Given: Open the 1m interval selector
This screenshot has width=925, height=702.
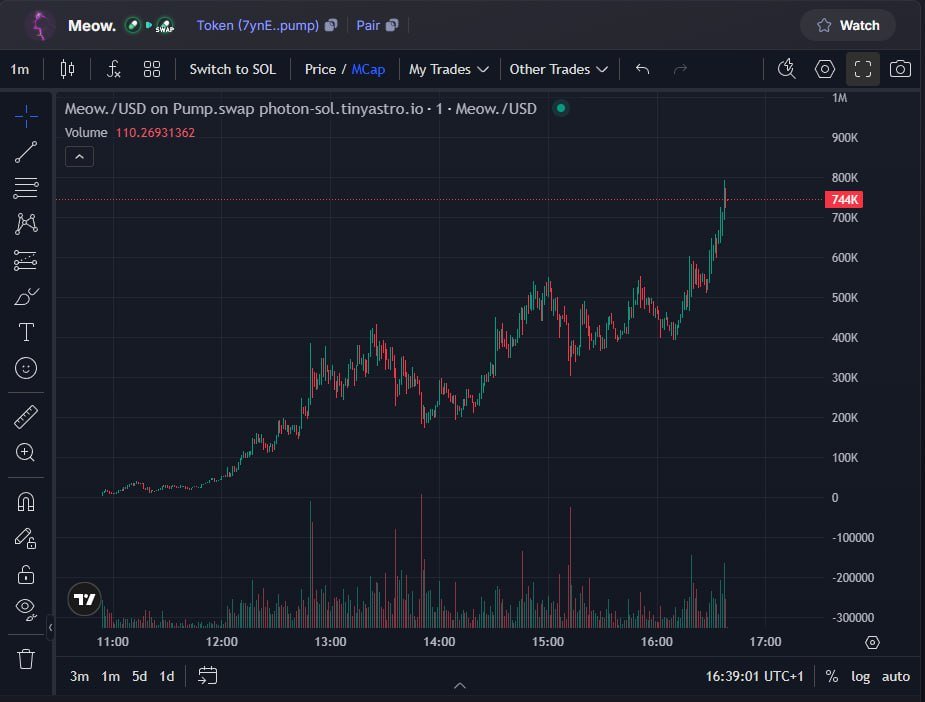Looking at the screenshot, I should pos(19,69).
